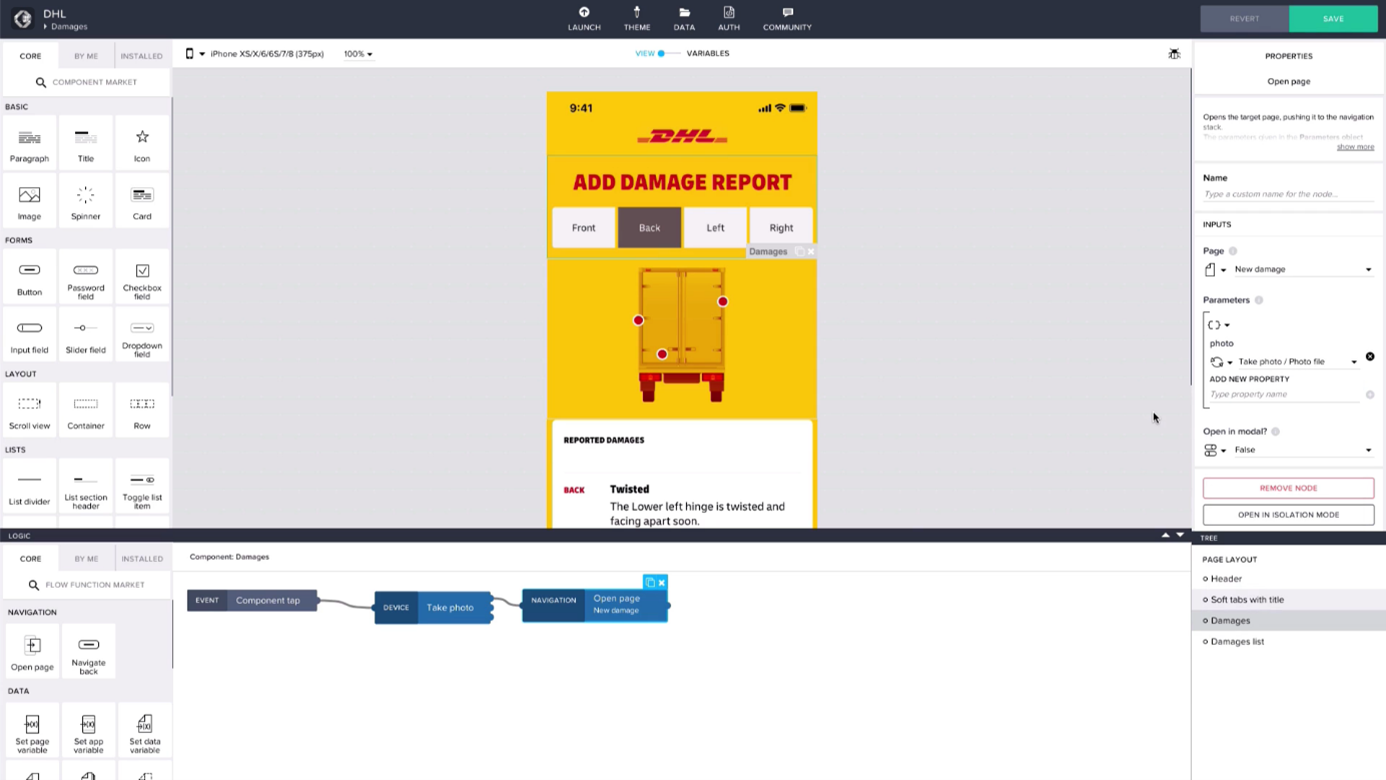The image size is (1386, 780).
Task: Pick the Set page variable function
Action: click(32, 731)
